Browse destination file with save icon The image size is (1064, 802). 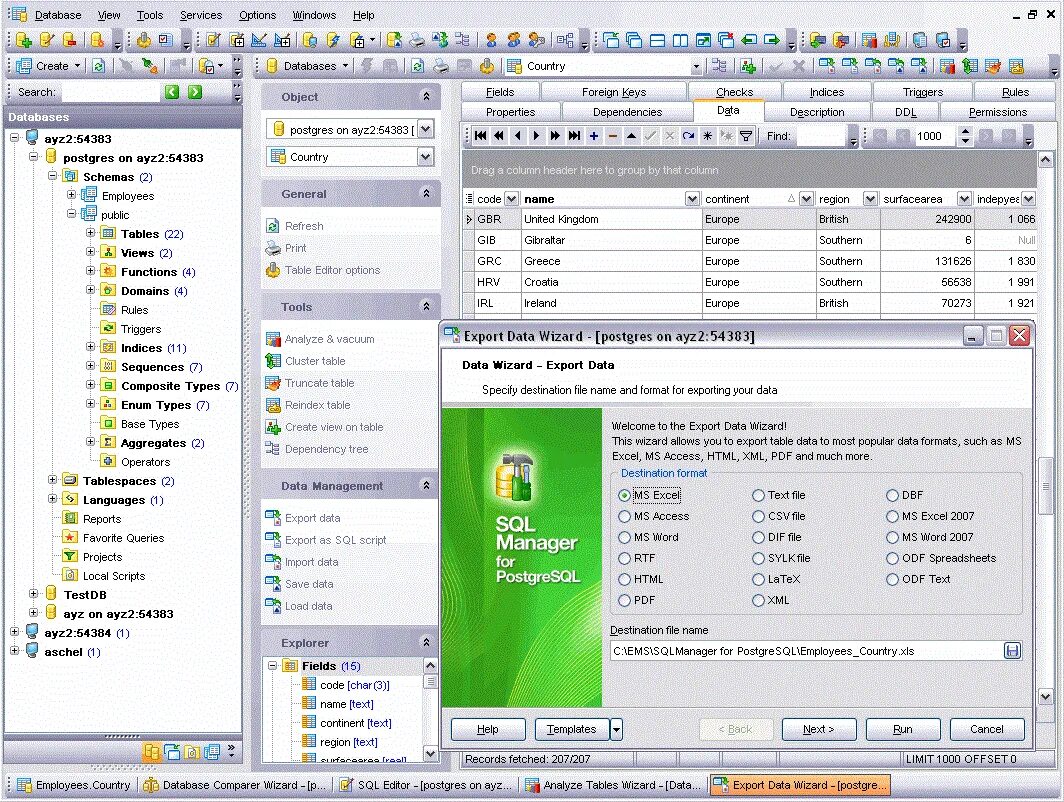tap(1012, 651)
